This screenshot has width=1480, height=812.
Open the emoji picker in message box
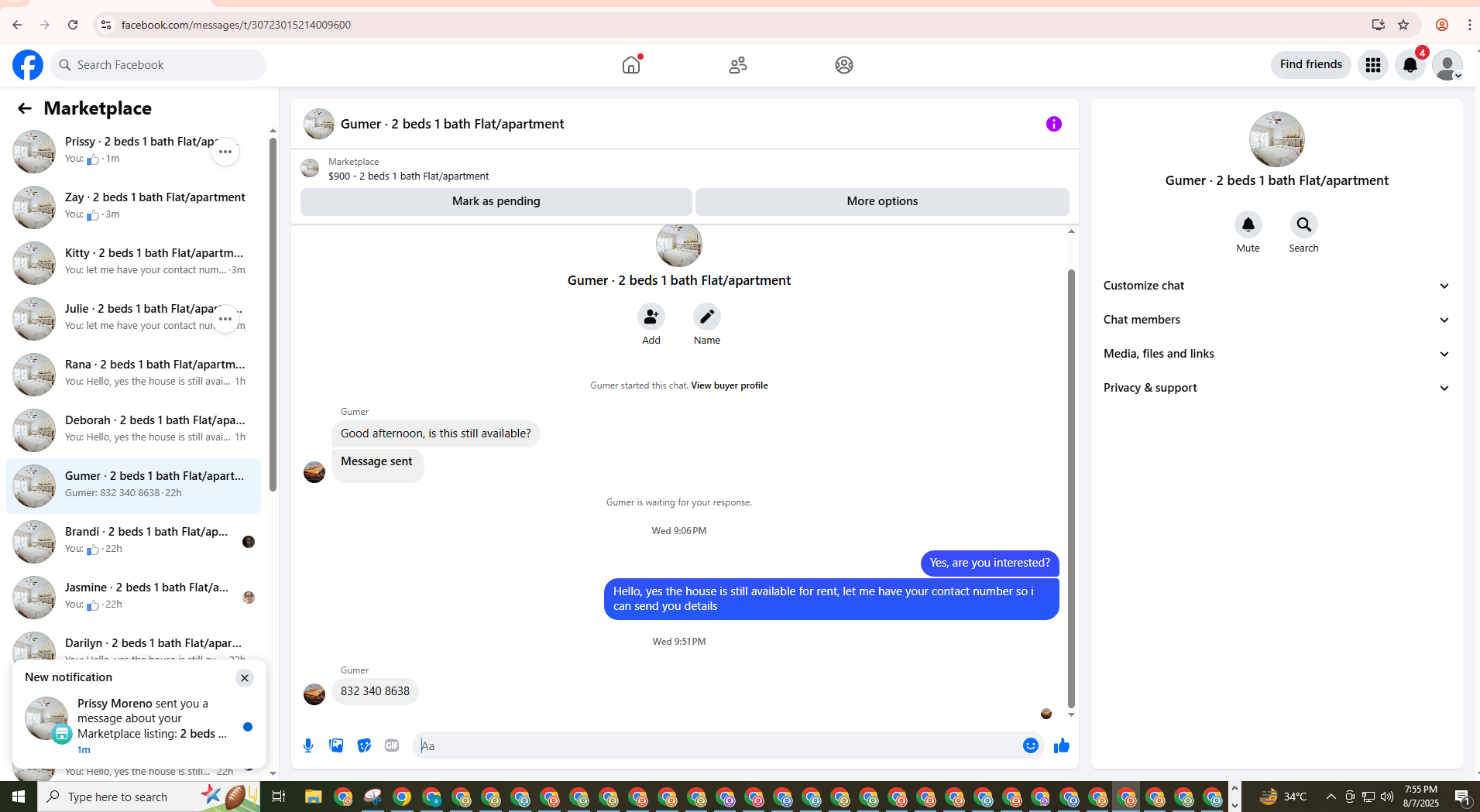(1031, 745)
